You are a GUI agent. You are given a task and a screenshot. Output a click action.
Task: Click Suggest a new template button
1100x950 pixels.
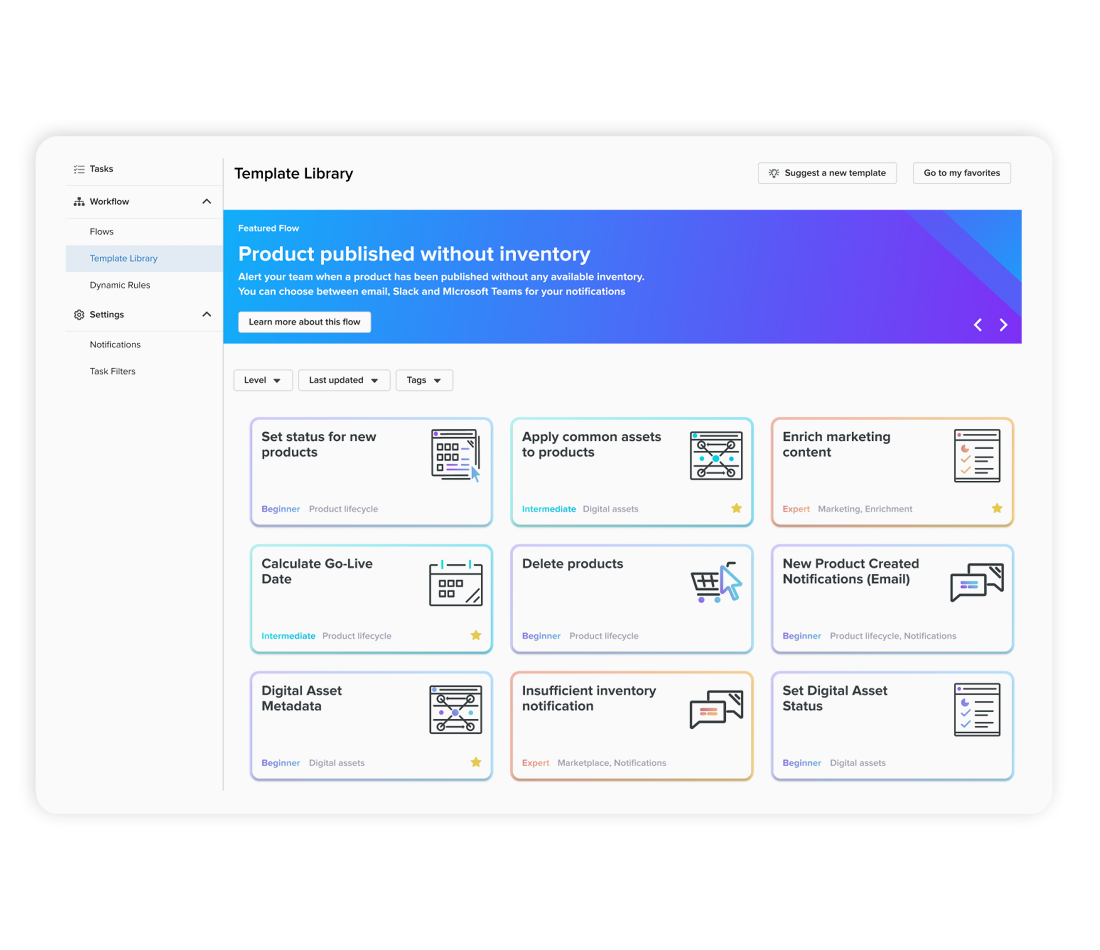pyautogui.click(x=827, y=173)
